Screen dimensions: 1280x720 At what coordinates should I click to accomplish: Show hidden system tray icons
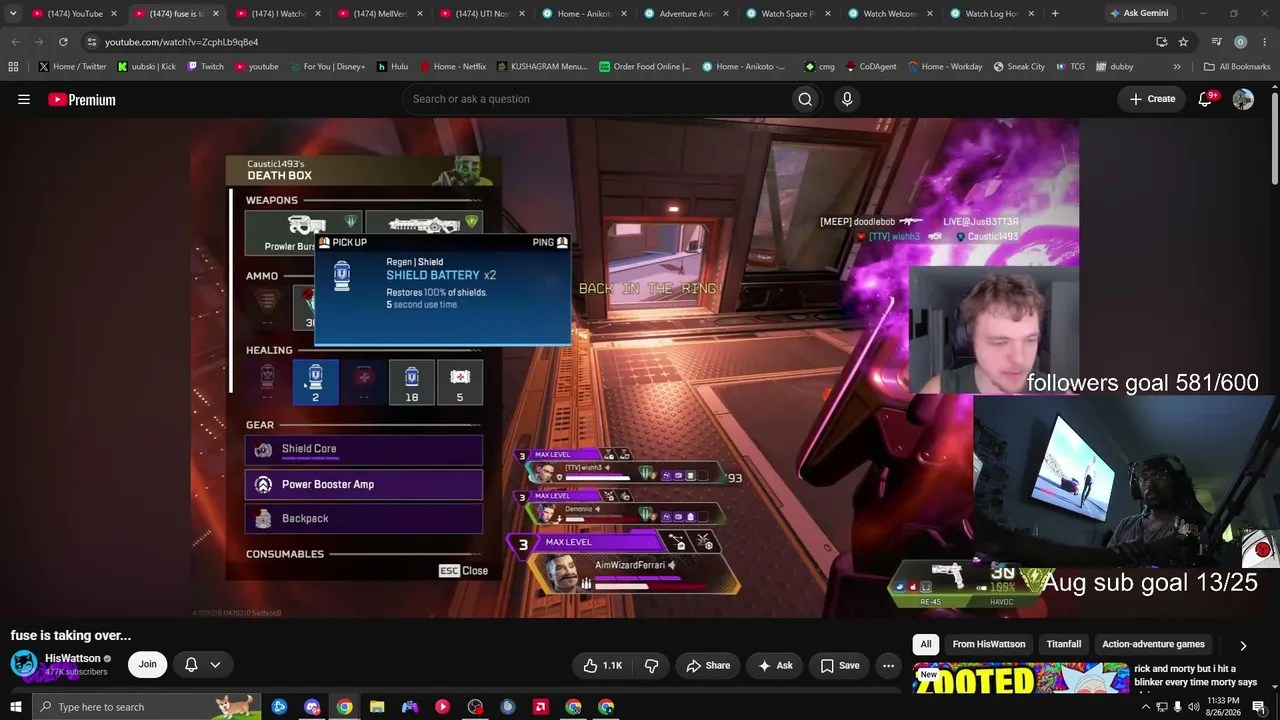pos(1146,707)
